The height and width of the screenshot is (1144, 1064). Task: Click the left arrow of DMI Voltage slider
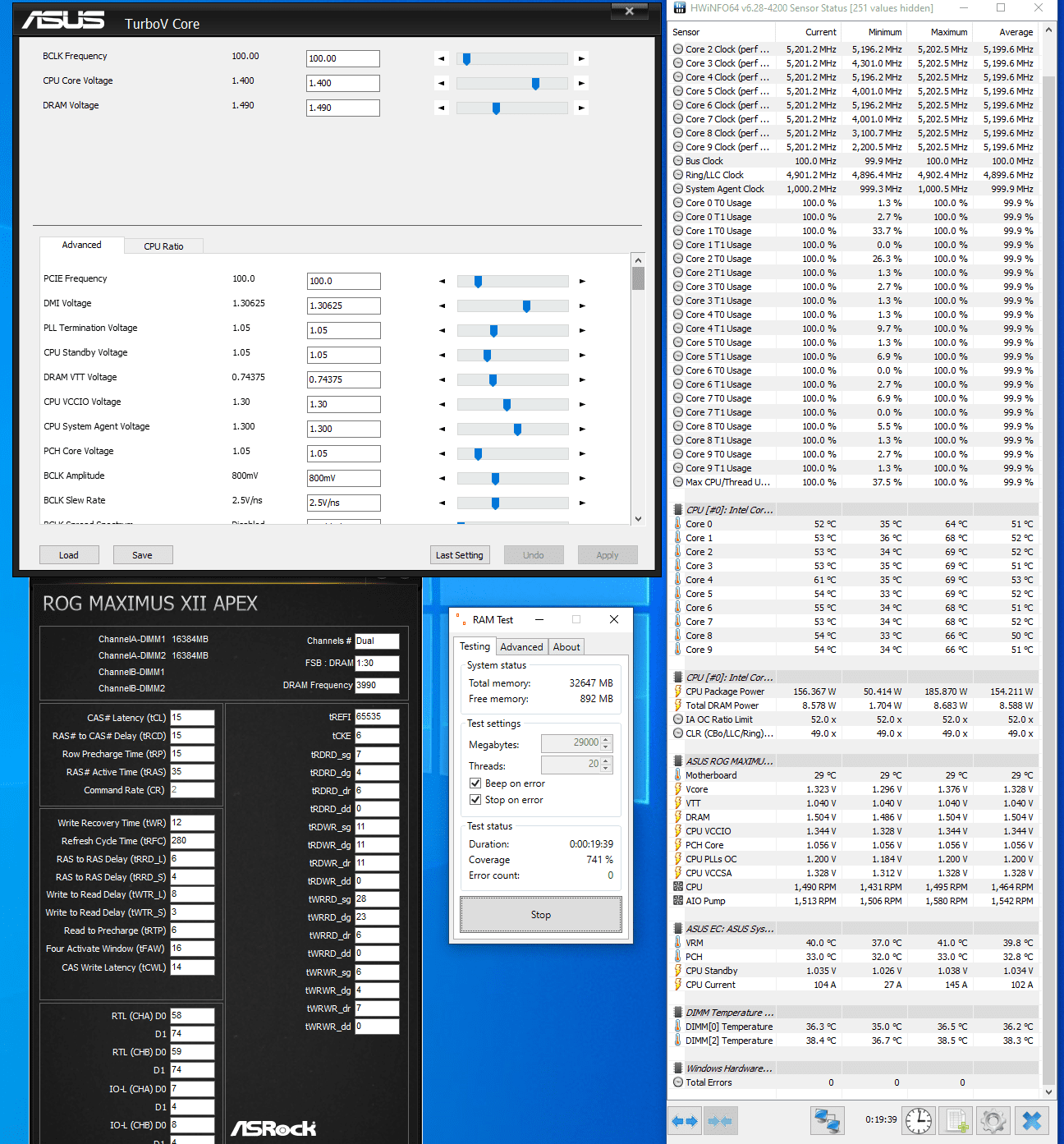click(x=442, y=306)
